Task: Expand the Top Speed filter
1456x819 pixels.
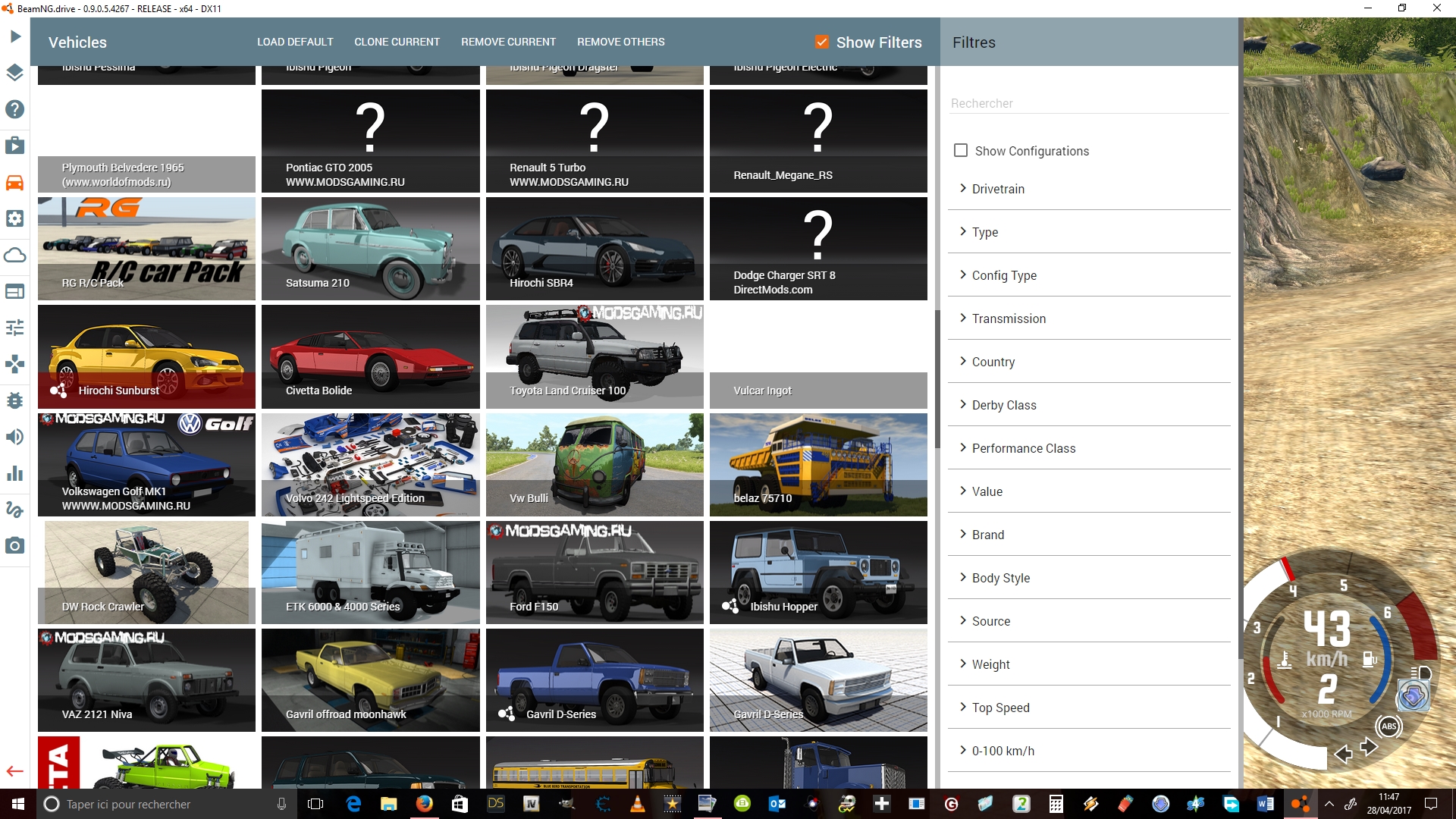Action: (1089, 708)
